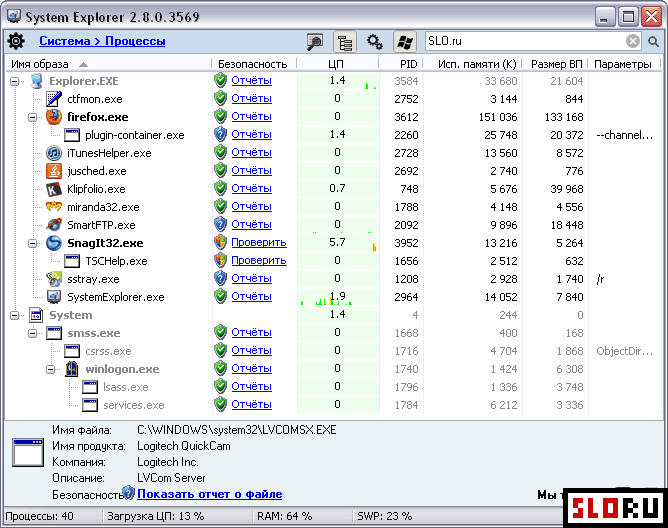Toggle the Windows flag toolbar button

(x=404, y=42)
